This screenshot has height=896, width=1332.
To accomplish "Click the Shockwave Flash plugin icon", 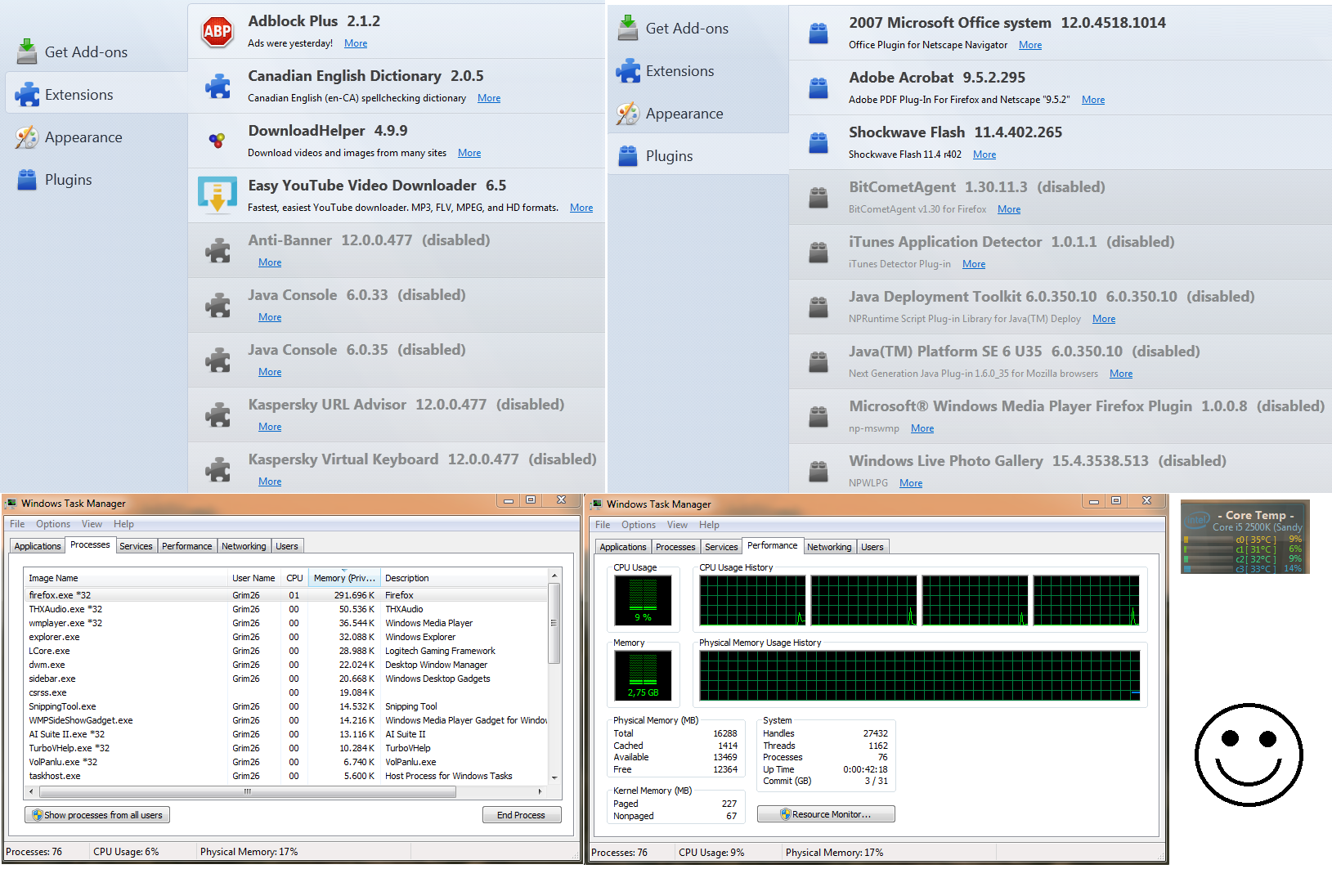I will [818, 143].
